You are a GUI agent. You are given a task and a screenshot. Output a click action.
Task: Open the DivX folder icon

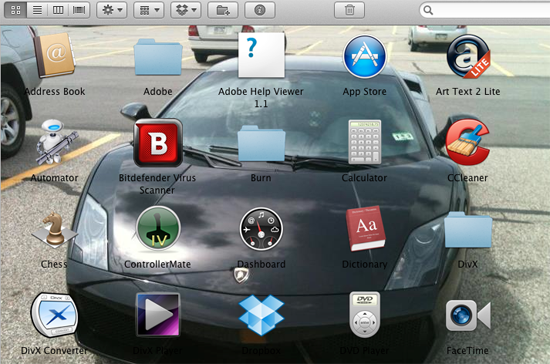tap(468, 230)
